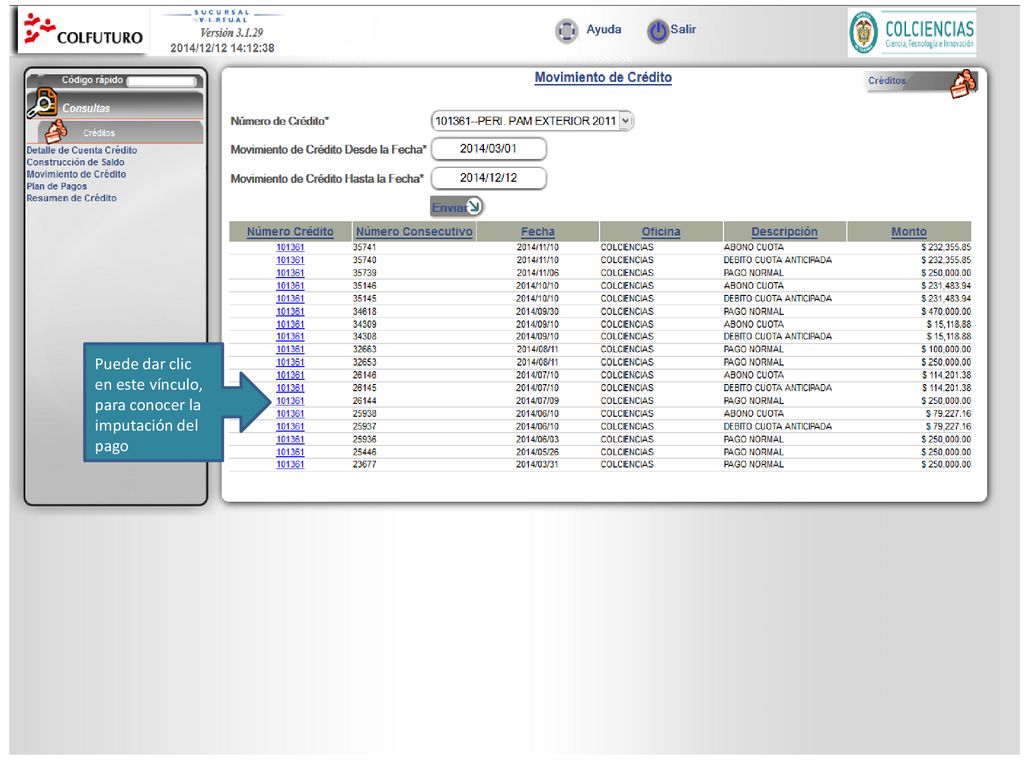Open credit link 101361 for consecutive 35146
The width and height of the screenshot is (1024, 768).
pos(290,286)
